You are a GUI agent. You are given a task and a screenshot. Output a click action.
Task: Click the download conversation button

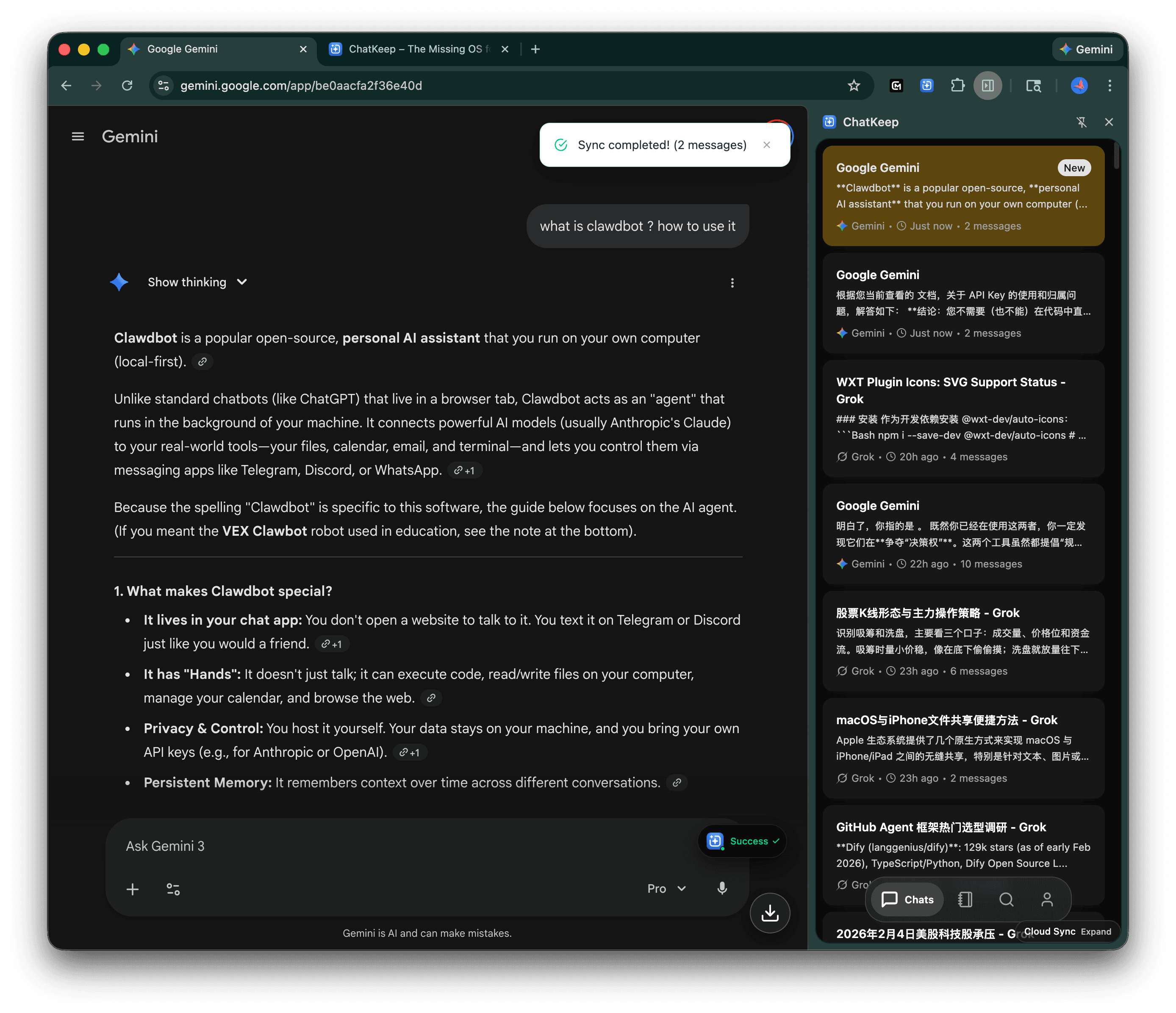coord(770,913)
